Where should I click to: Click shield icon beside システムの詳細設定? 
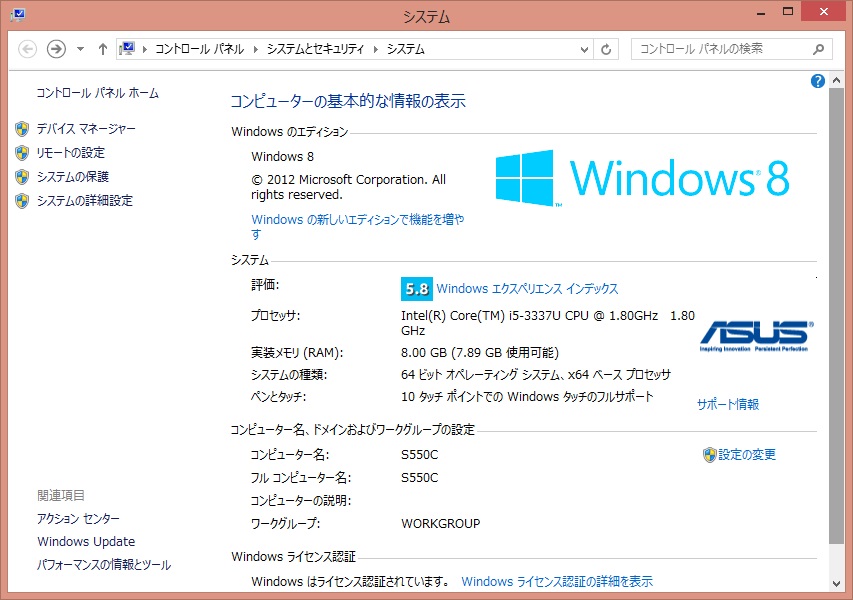[x=22, y=201]
